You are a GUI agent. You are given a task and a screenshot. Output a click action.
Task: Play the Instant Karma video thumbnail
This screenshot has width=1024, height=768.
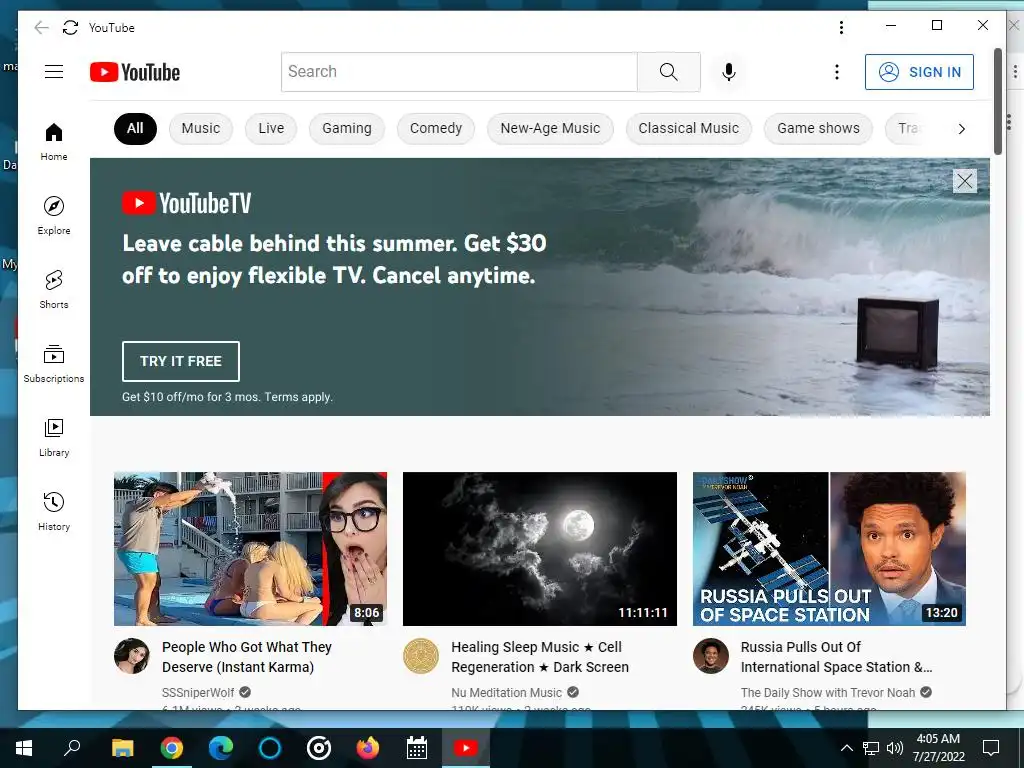click(x=250, y=549)
